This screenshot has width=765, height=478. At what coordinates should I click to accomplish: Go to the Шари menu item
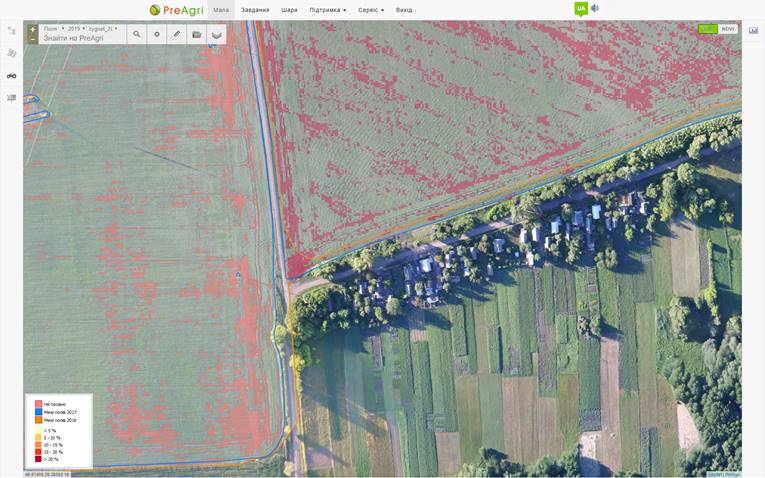tap(289, 10)
